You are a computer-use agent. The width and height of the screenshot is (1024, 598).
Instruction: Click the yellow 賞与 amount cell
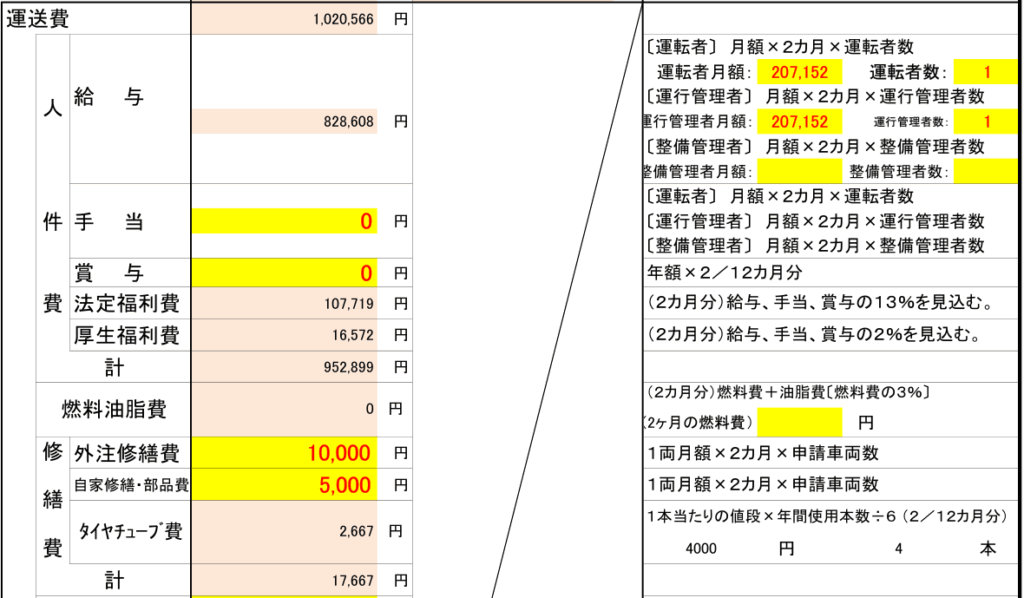pyautogui.click(x=284, y=272)
